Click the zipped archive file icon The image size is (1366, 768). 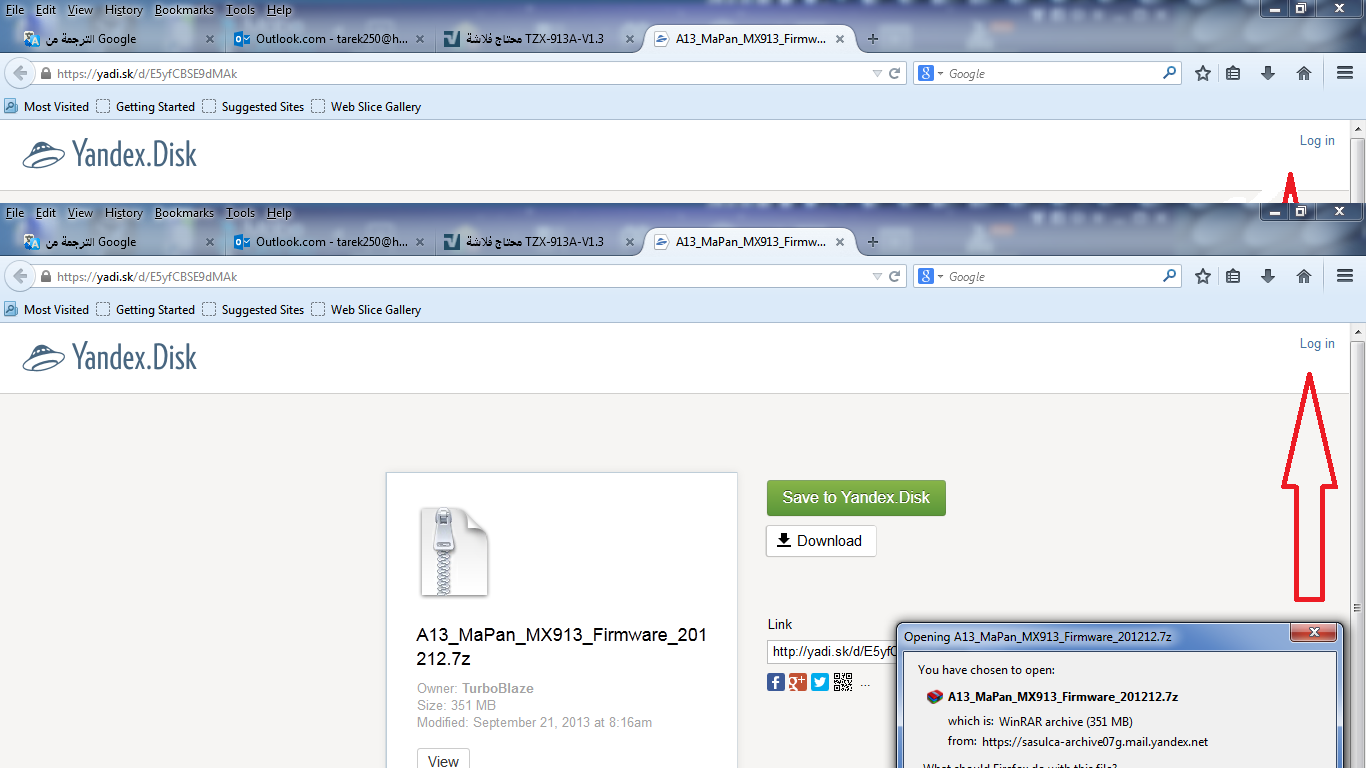pyautogui.click(x=454, y=551)
